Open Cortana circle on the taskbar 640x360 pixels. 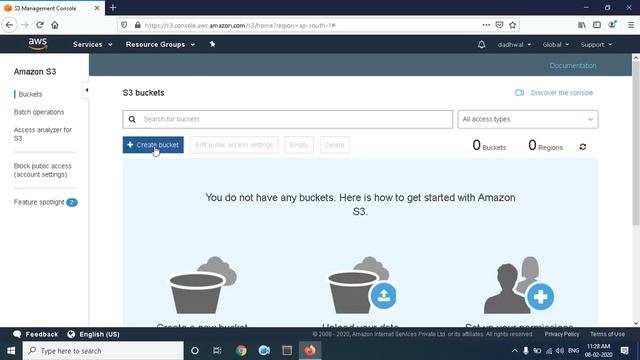(x=195, y=351)
